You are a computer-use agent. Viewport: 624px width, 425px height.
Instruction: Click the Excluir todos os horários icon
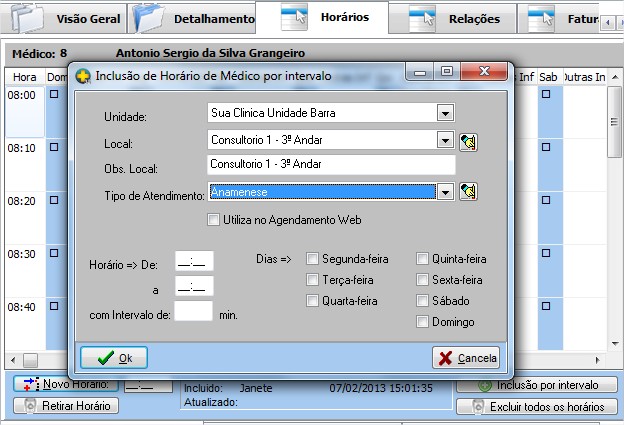[x=473, y=407]
